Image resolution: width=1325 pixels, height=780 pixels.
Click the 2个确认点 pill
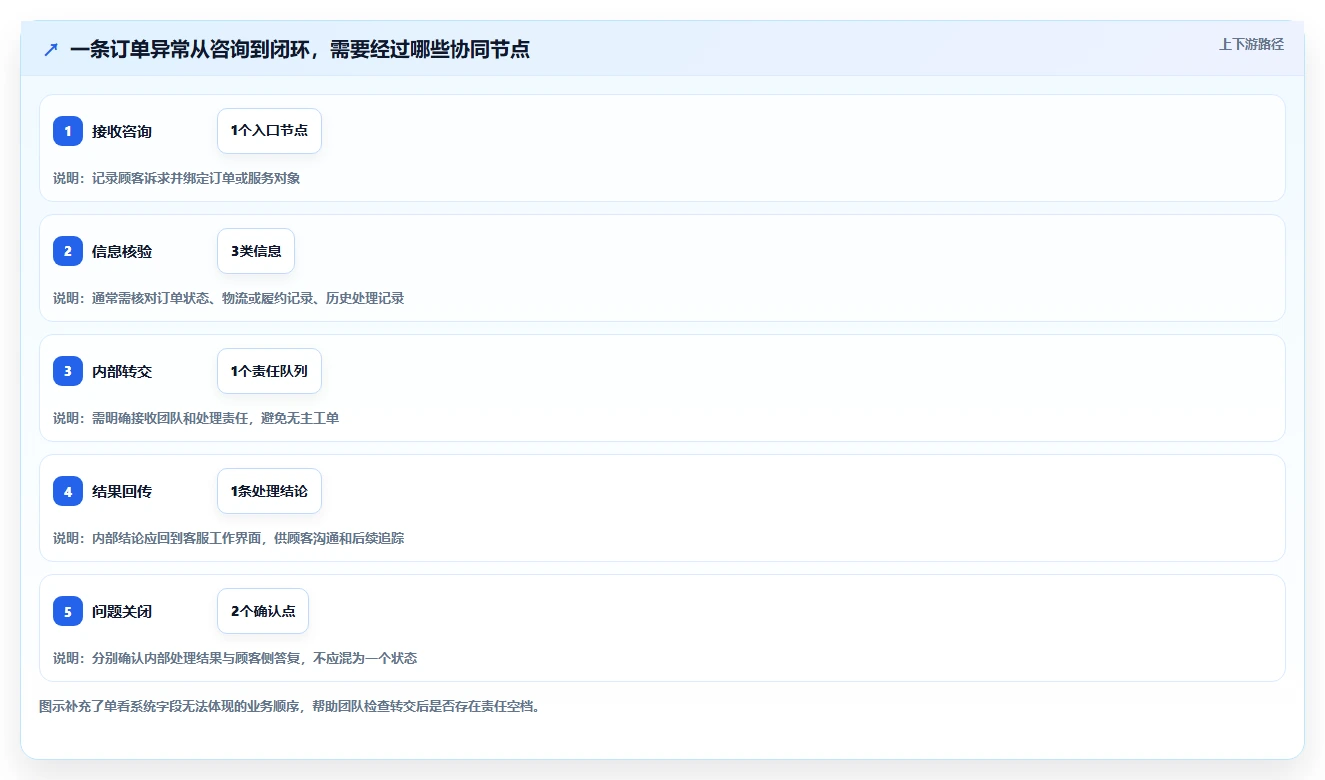(x=263, y=611)
